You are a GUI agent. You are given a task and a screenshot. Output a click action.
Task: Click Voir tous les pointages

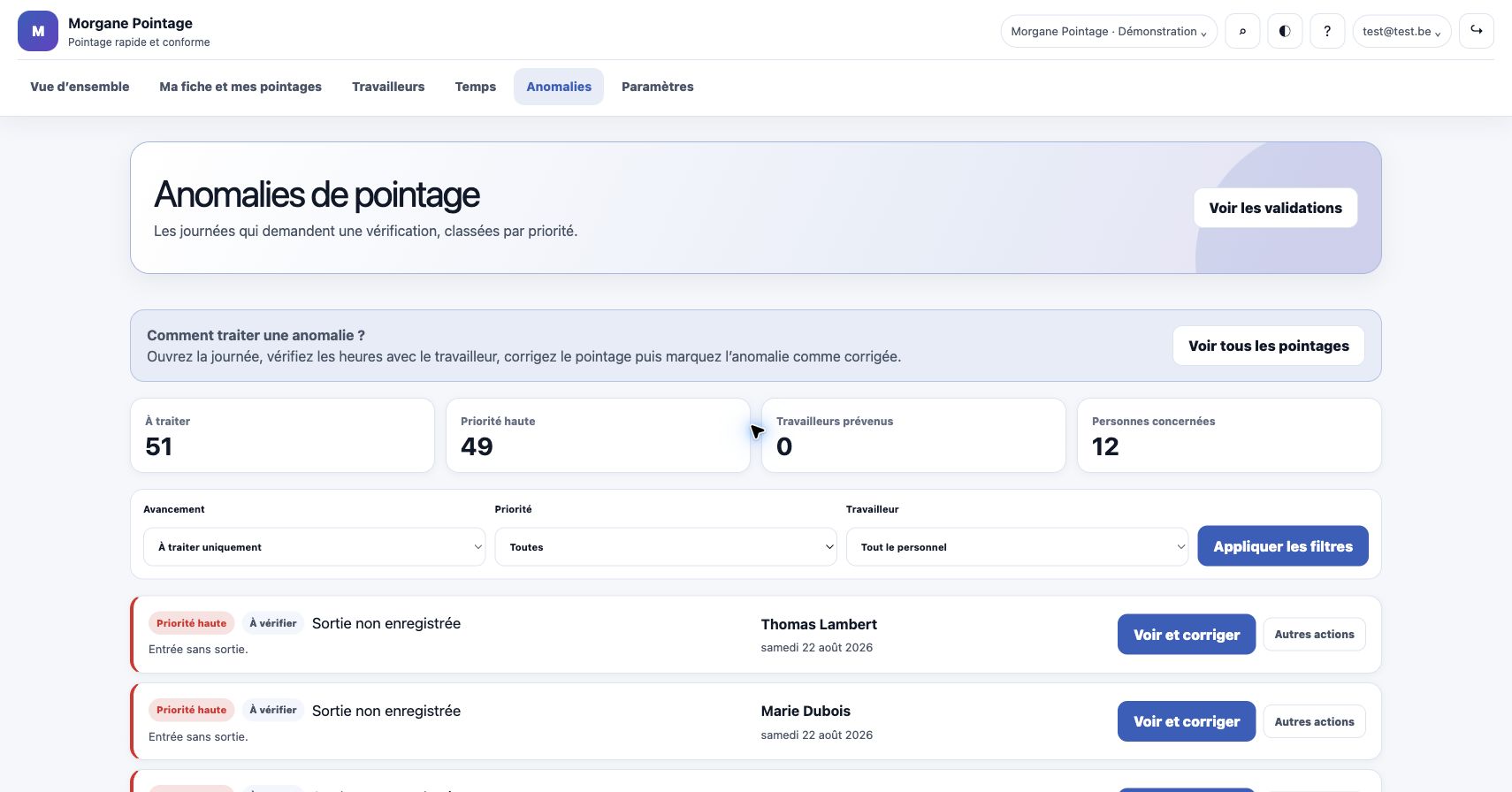pos(1269,346)
